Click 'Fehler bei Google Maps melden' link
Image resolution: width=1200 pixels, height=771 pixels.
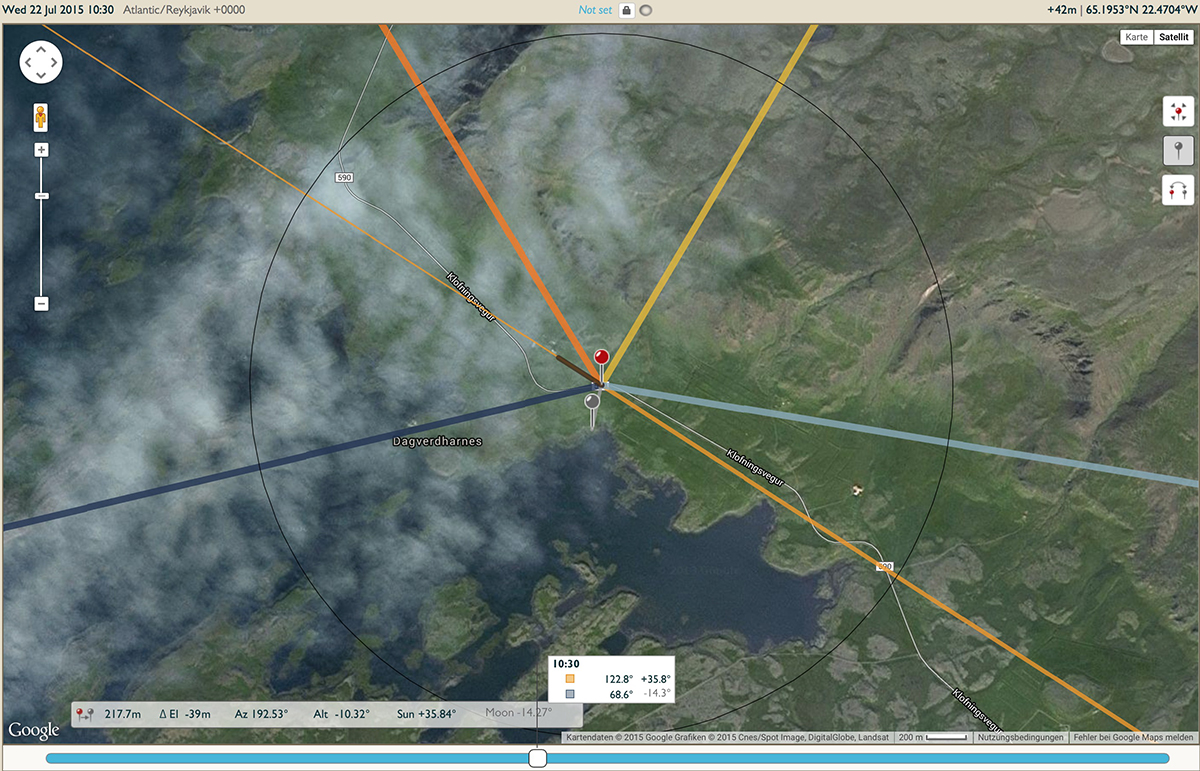pyautogui.click(x=1132, y=738)
